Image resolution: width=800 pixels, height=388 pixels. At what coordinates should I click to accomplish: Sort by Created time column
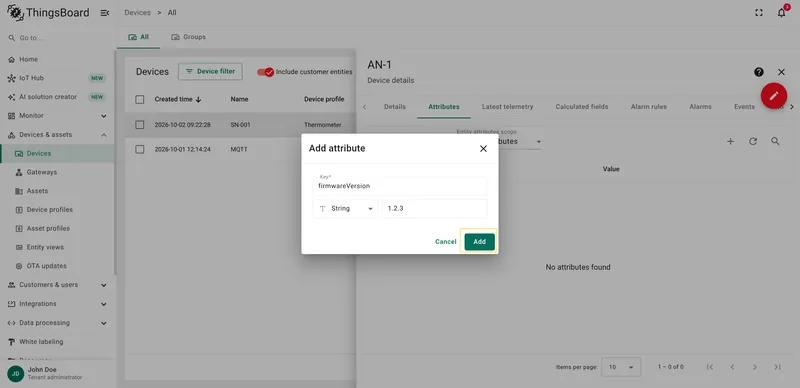click(178, 100)
